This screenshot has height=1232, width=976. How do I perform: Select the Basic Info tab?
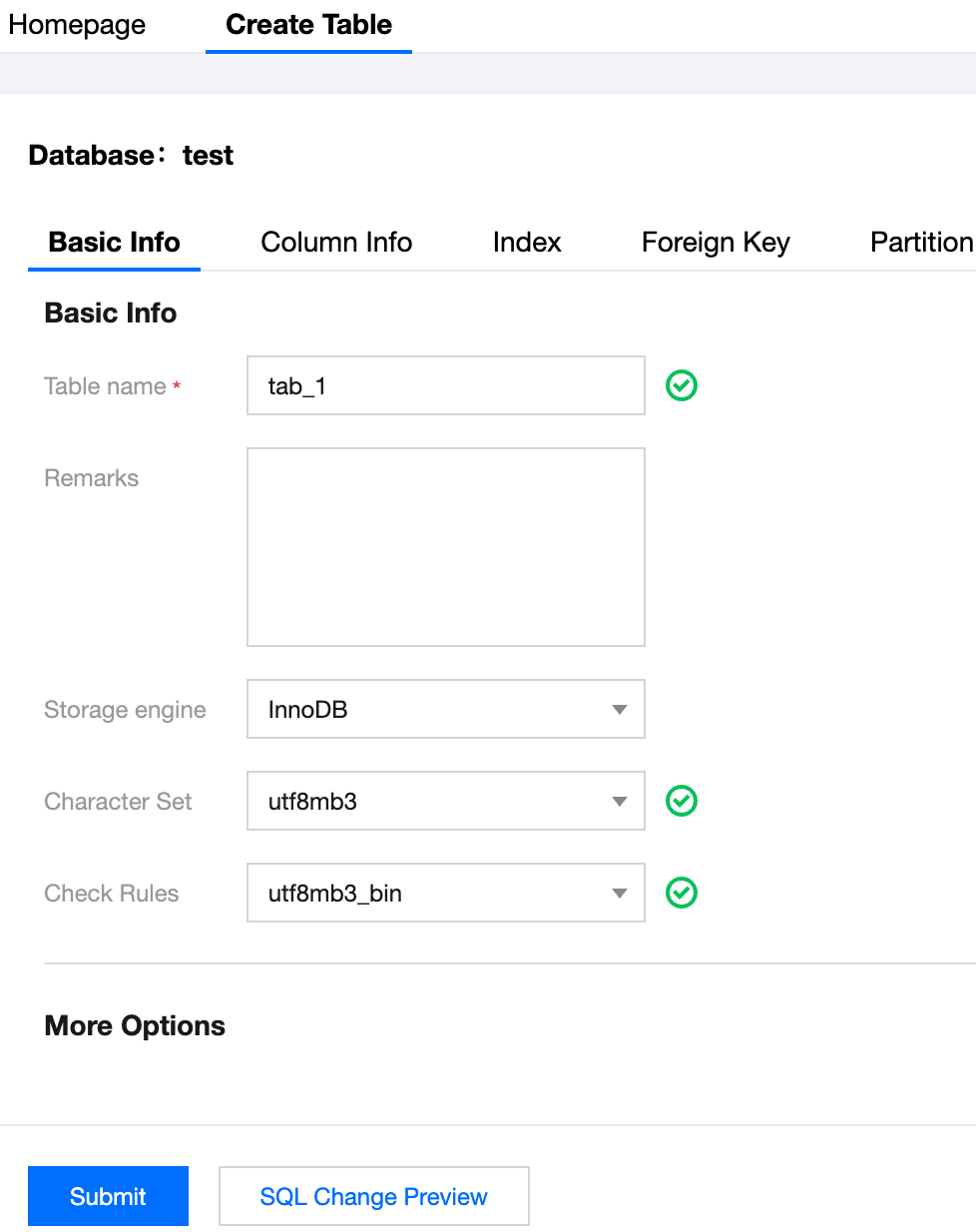[x=114, y=243]
